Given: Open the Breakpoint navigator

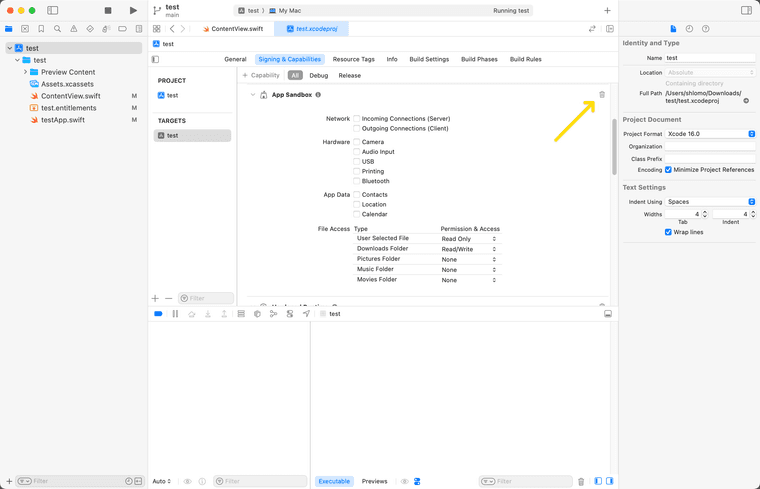Looking at the screenshot, I should point(122,29).
